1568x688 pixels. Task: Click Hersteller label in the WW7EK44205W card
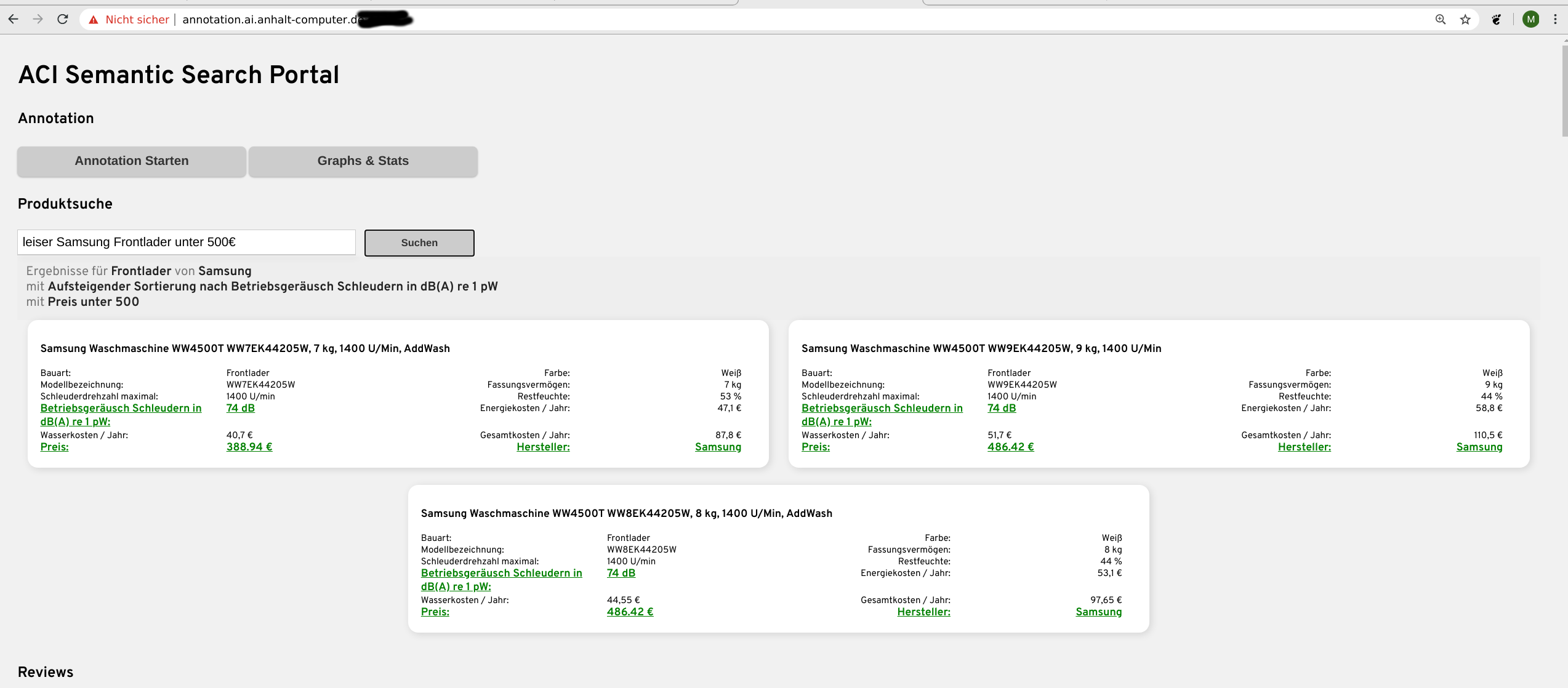(x=543, y=447)
